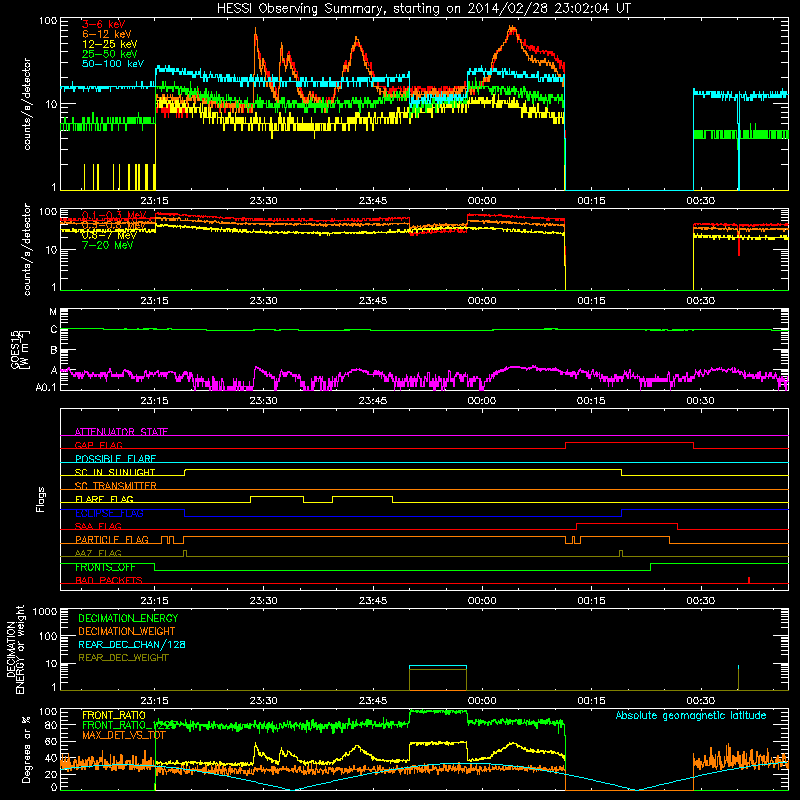800x800 pixels.
Task: Click the SAA_FLAG label
Action: pyautogui.click(x=98, y=526)
